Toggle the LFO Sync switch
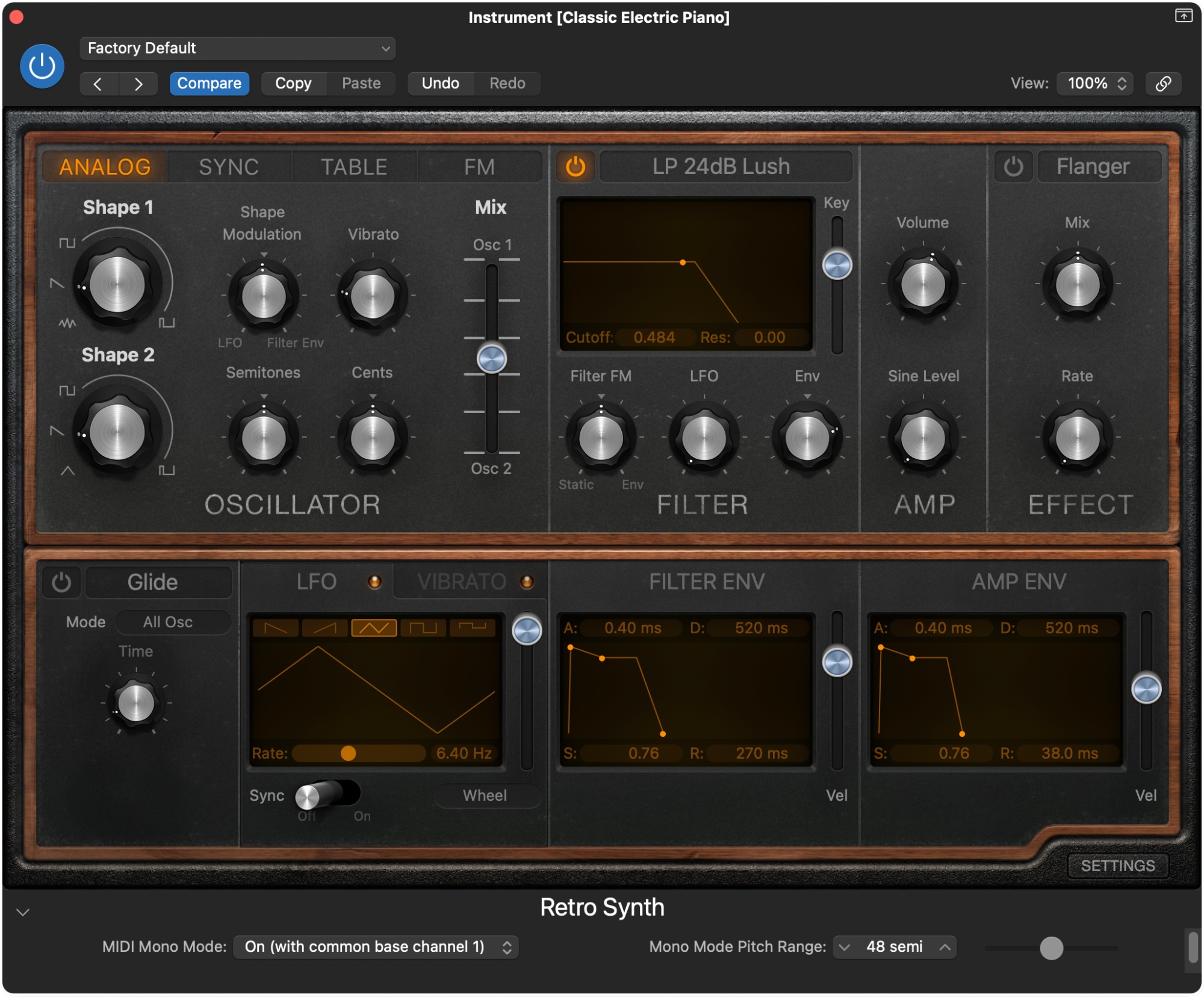The width and height of the screenshot is (1204, 997). click(328, 795)
